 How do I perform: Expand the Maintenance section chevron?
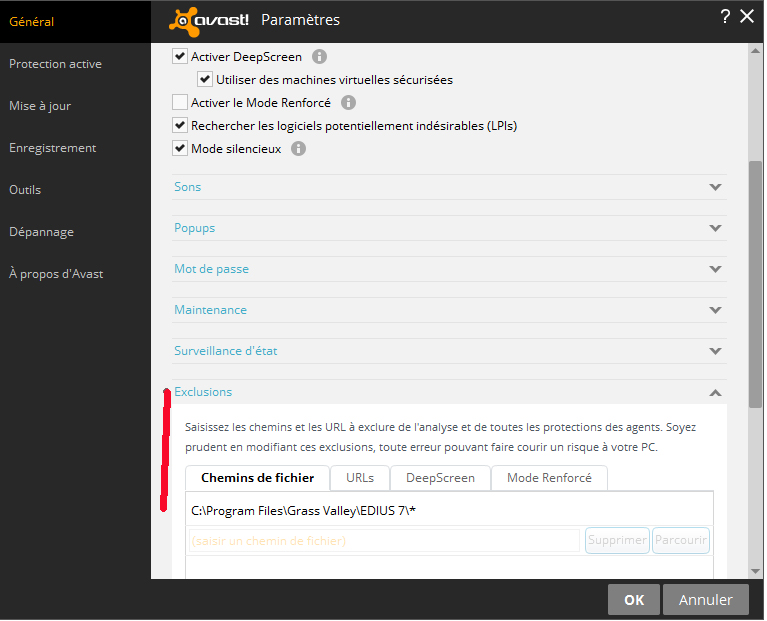[x=717, y=310]
